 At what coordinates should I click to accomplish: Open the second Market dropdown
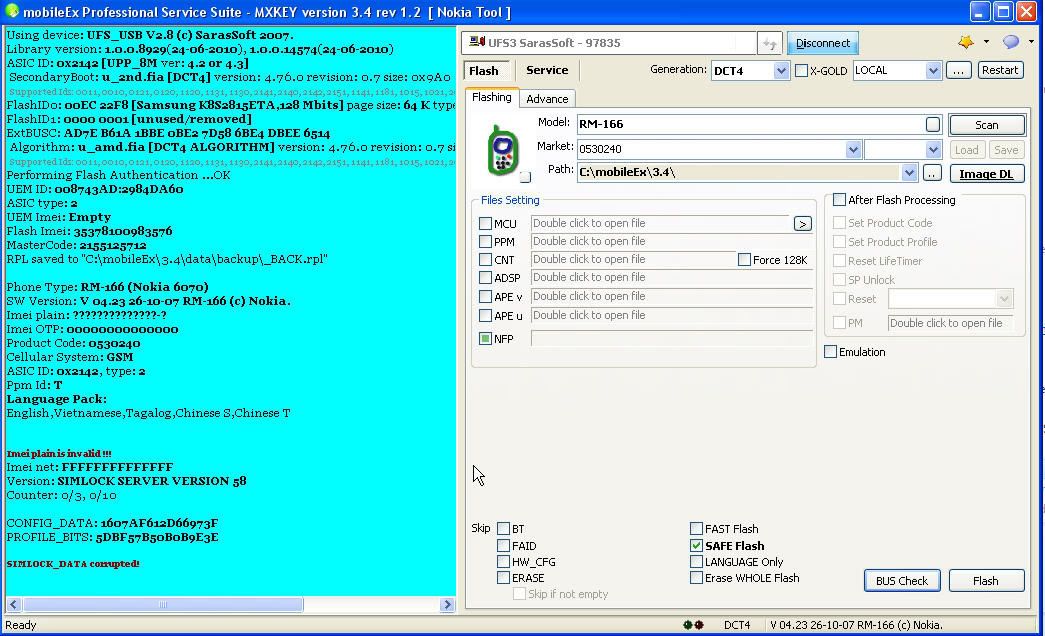pos(933,149)
